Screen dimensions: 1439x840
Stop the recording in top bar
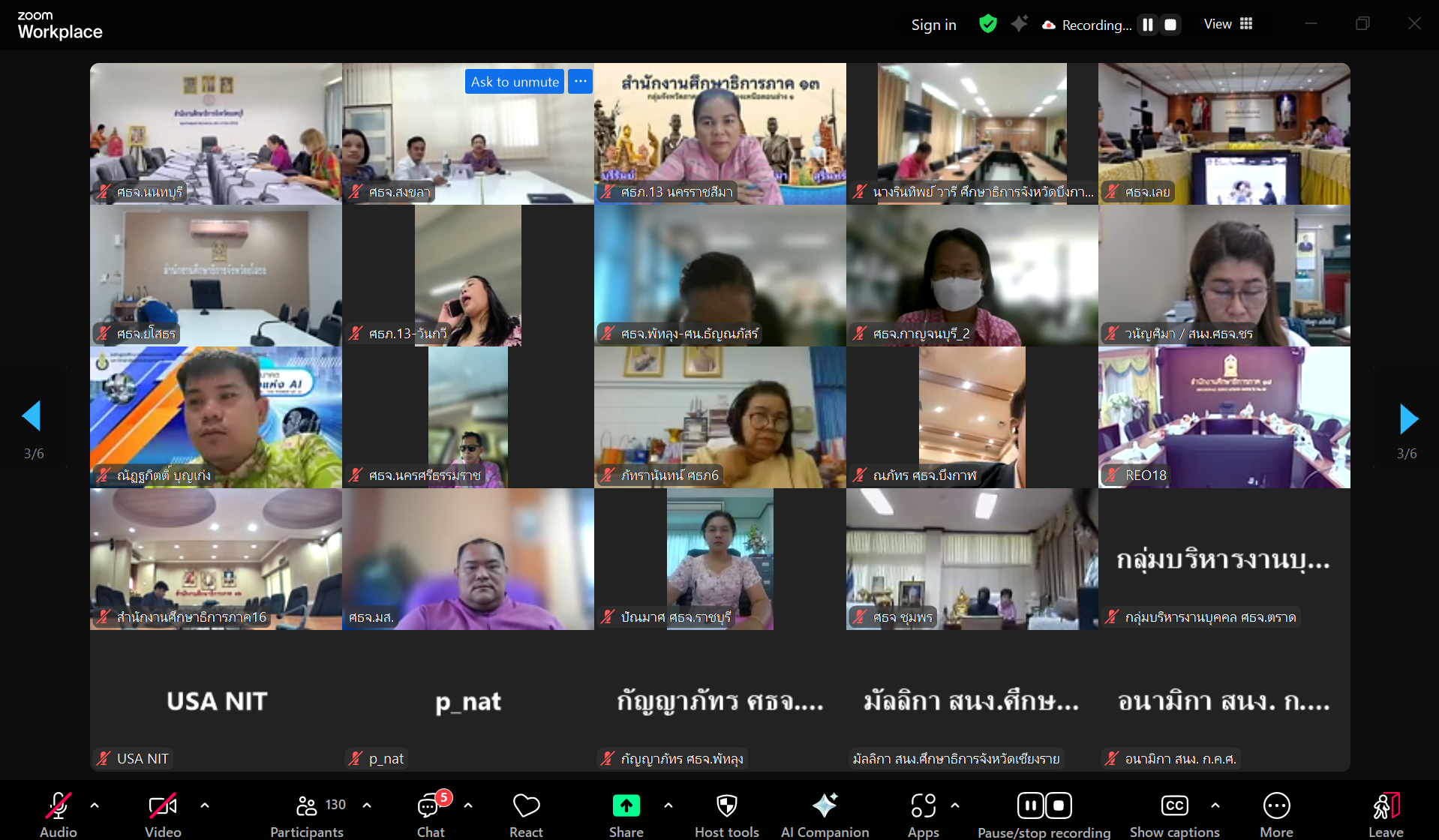[1170, 25]
